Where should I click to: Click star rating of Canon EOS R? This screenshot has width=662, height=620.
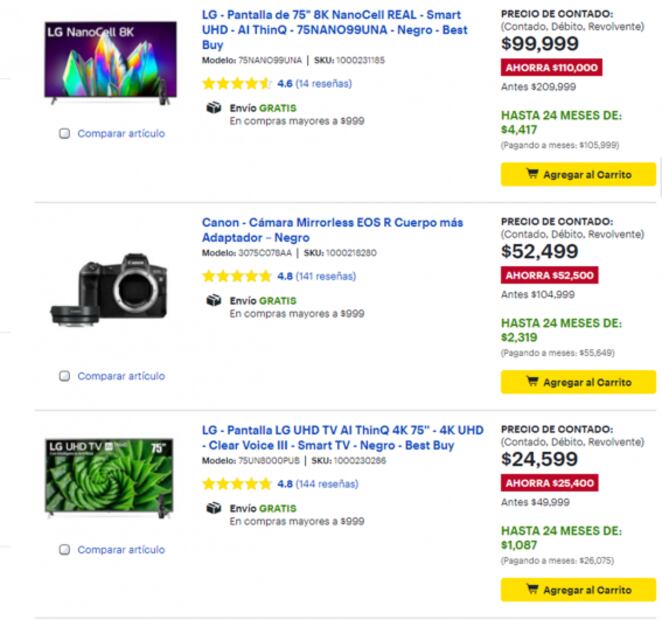[x=236, y=277]
